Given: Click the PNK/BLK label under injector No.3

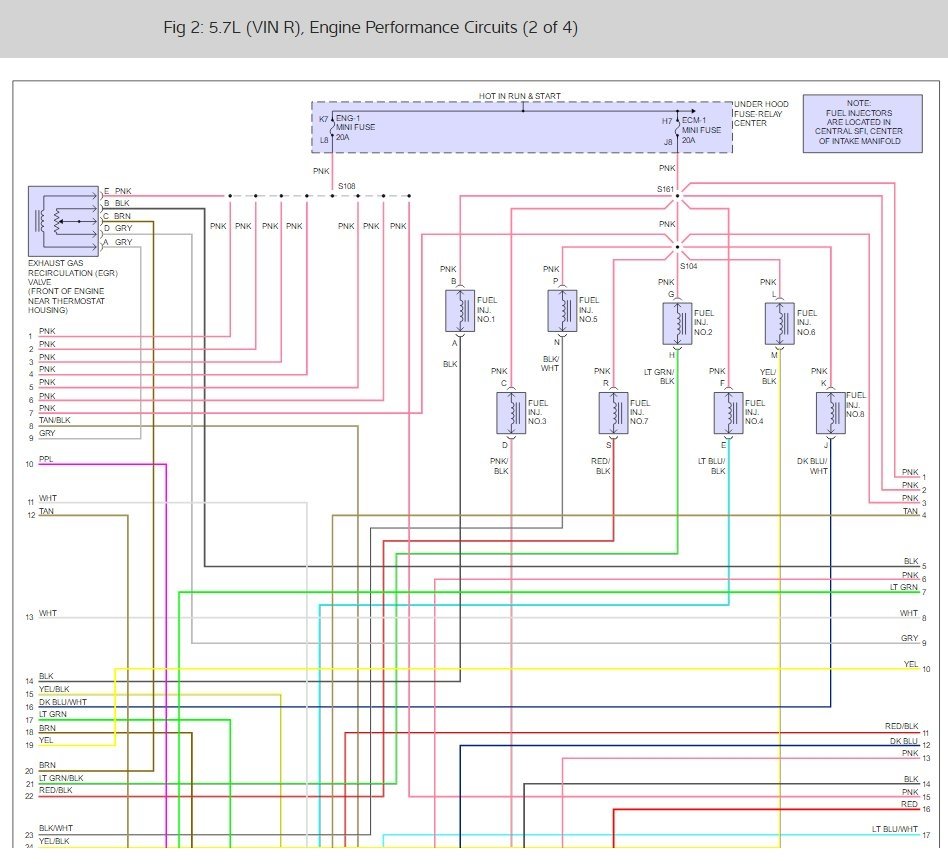Looking at the screenshot, I should click(499, 466).
